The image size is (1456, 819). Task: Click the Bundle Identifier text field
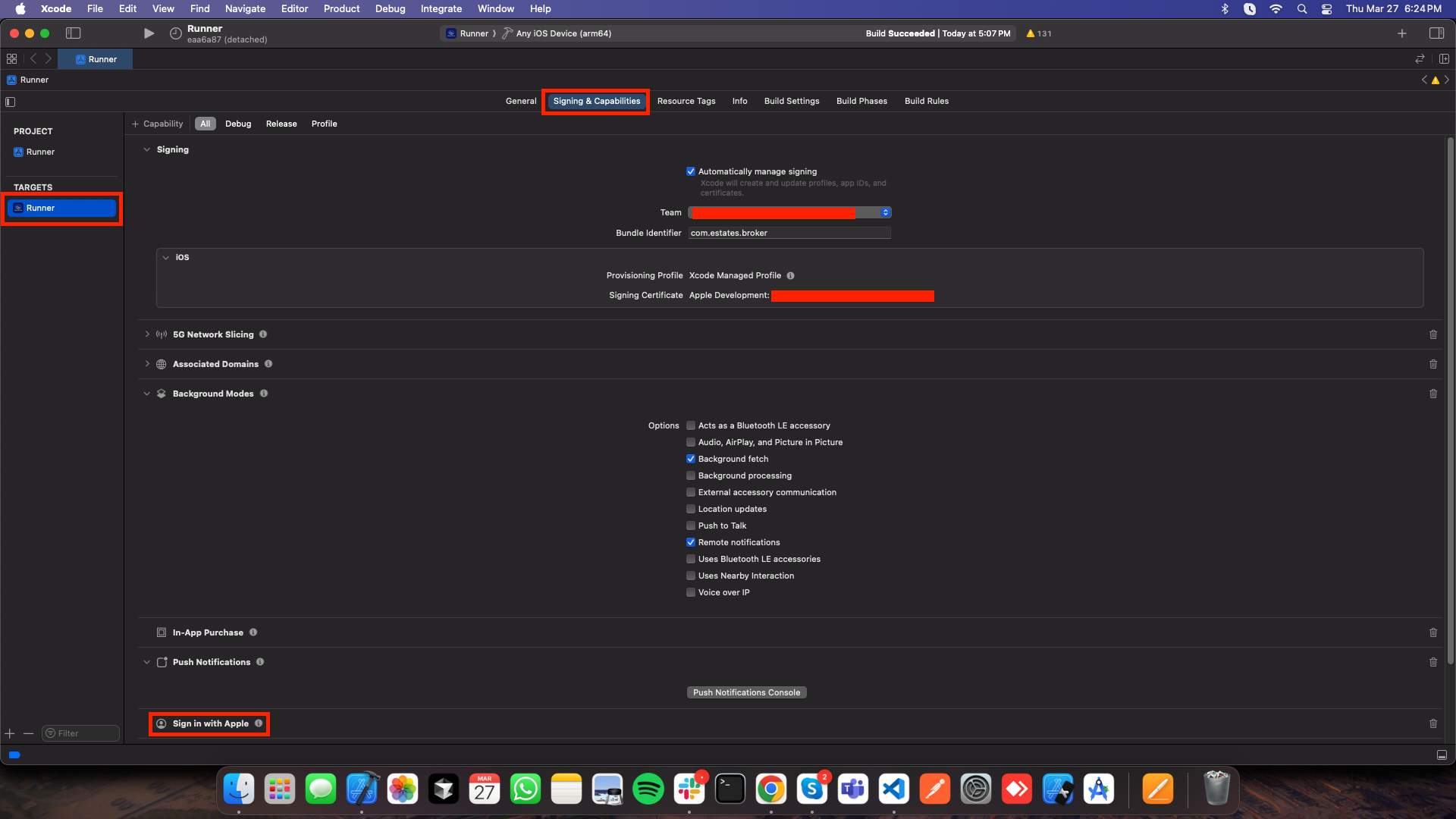(x=789, y=234)
